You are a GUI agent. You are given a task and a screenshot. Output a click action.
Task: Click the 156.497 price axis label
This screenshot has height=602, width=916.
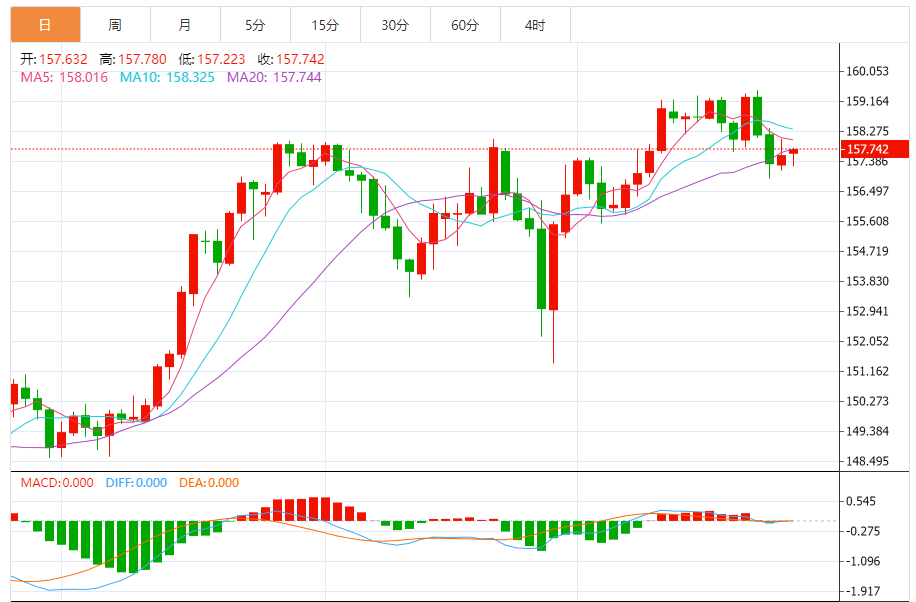[x=868, y=191]
